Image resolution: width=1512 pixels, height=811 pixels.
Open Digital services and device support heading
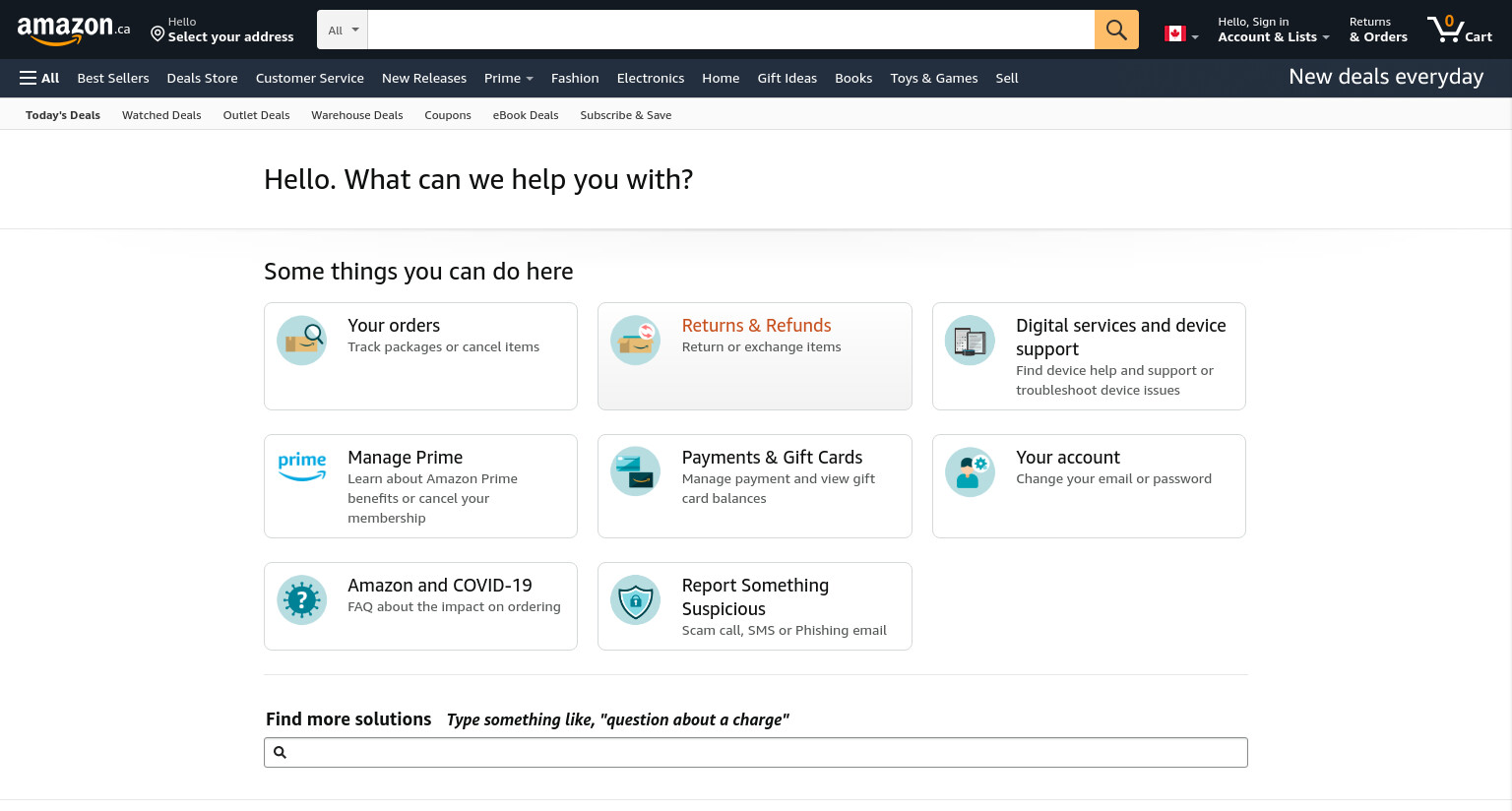point(1121,338)
